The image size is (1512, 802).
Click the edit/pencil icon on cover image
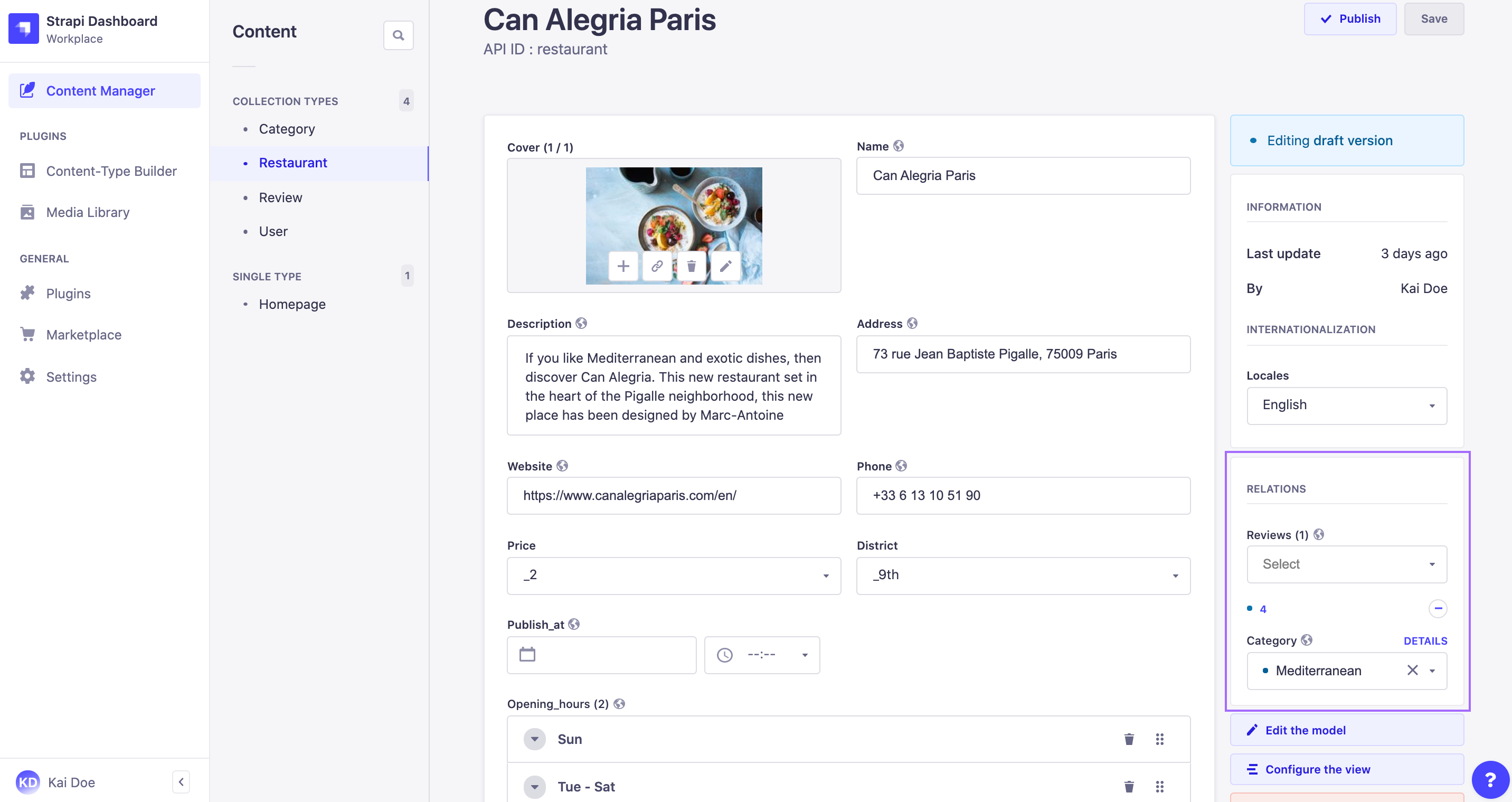pyautogui.click(x=725, y=266)
